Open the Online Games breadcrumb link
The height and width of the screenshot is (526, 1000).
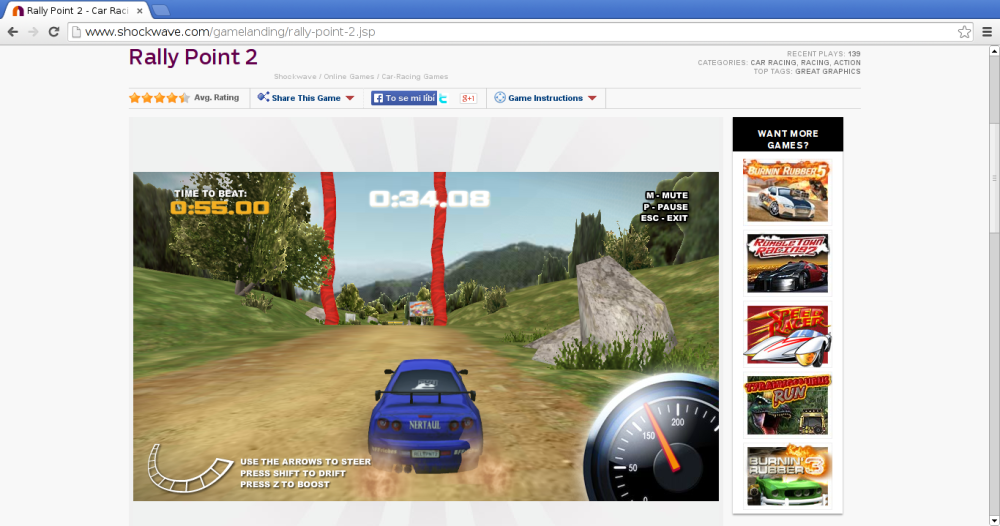(349, 77)
